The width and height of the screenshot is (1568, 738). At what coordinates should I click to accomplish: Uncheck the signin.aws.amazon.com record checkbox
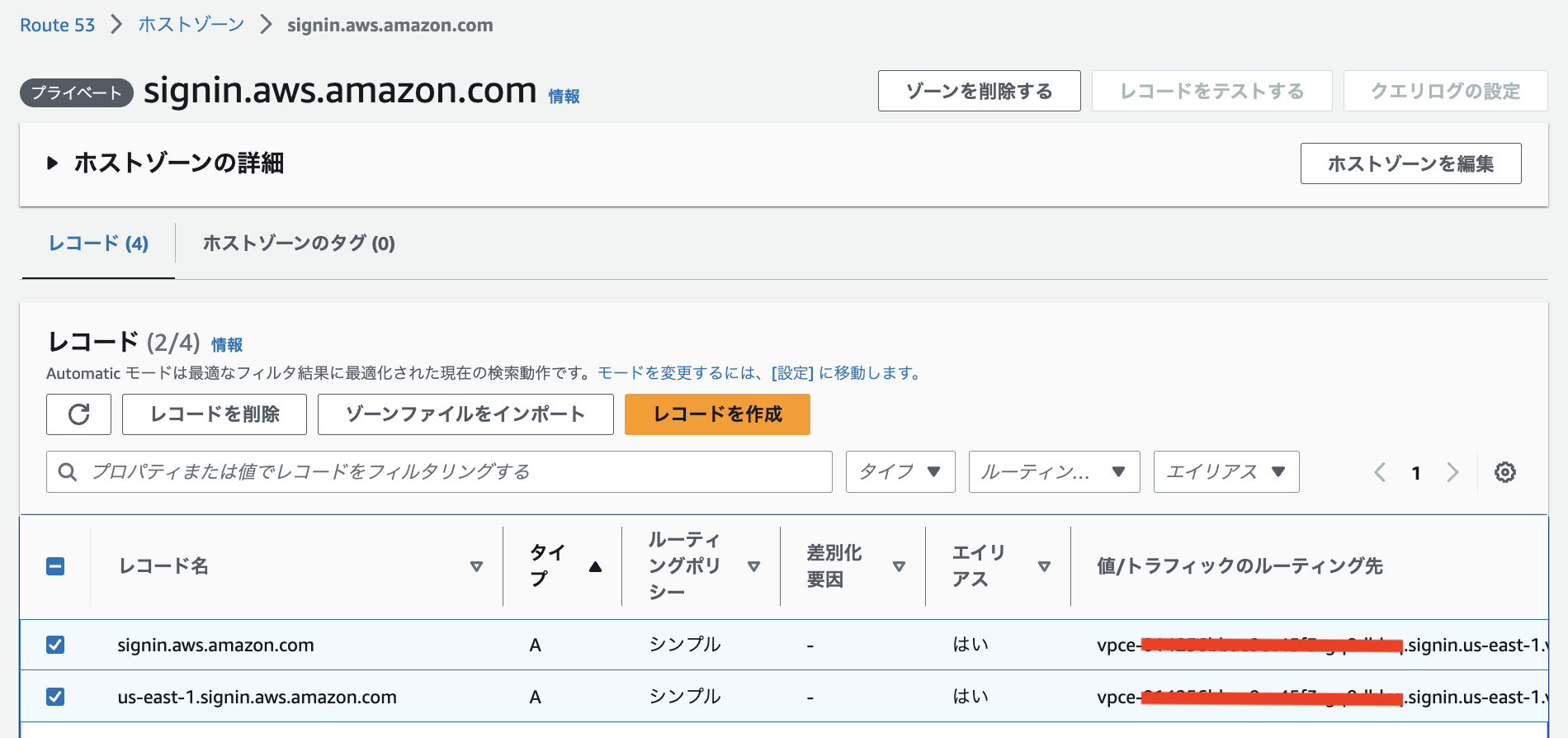click(55, 645)
